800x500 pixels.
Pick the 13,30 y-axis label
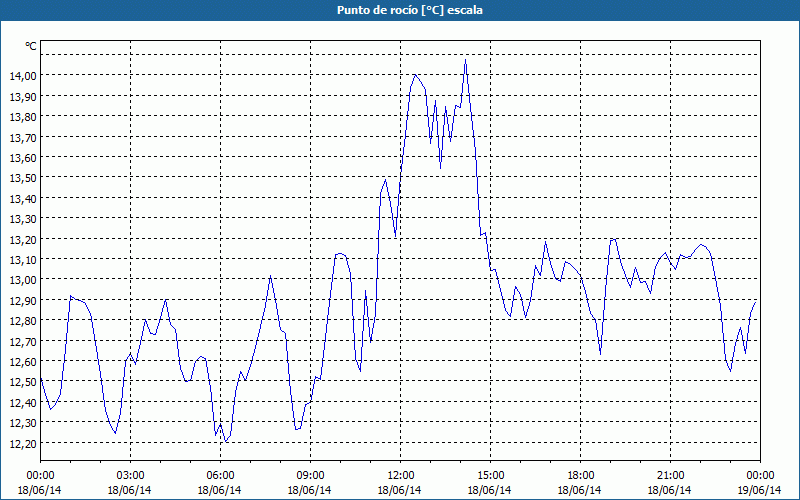(23, 218)
